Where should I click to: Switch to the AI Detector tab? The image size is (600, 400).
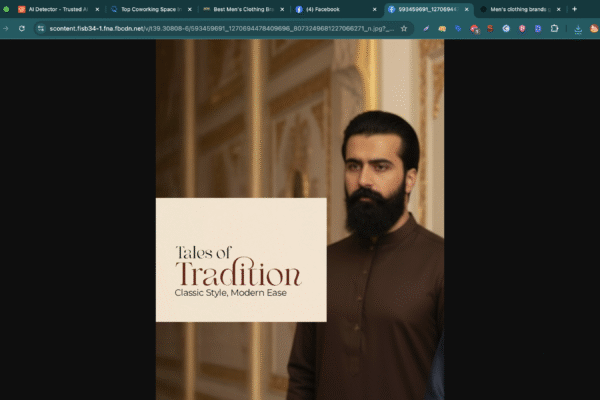pyautogui.click(x=55, y=9)
